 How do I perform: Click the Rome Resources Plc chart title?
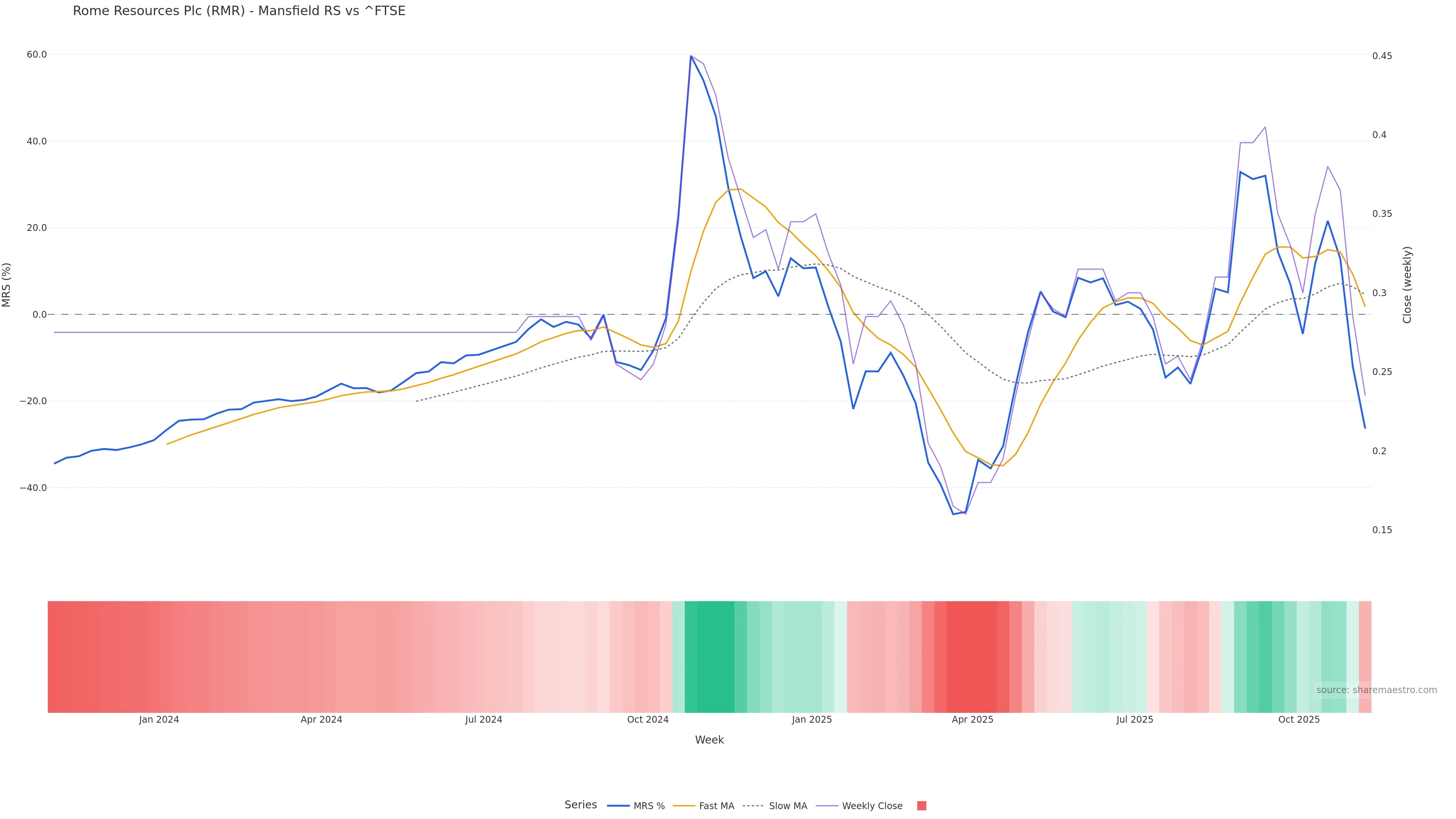click(239, 11)
